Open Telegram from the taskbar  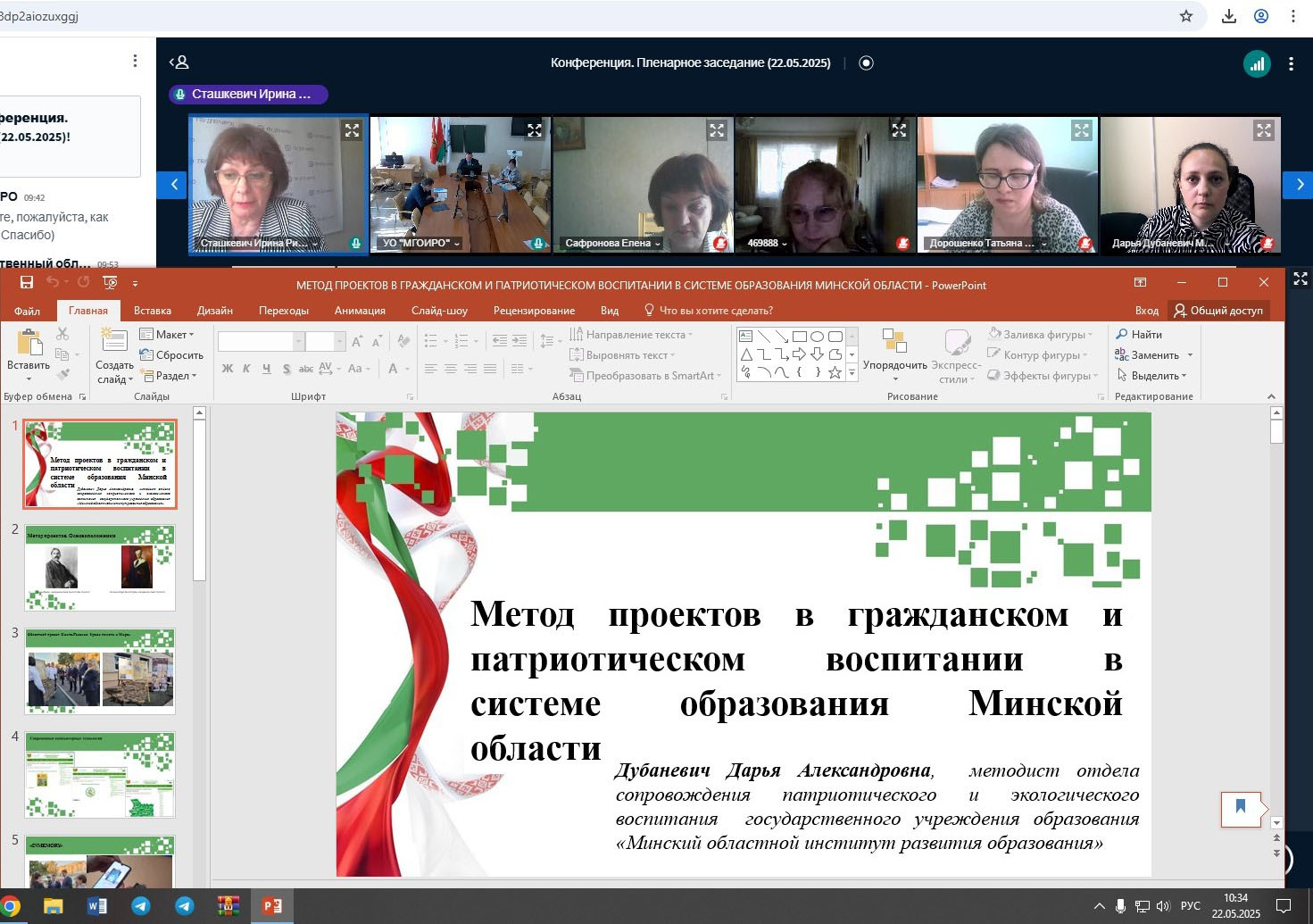pyautogui.click(x=141, y=906)
